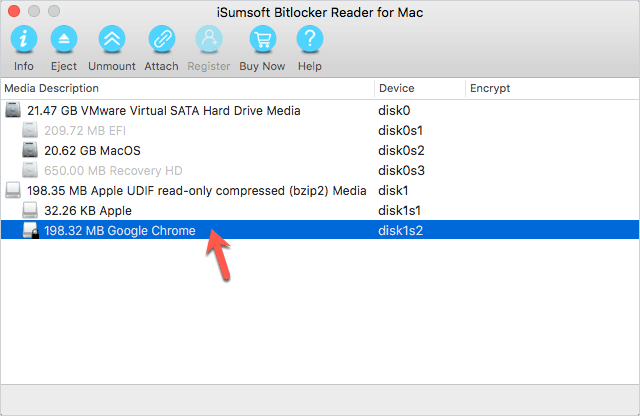640x416 pixels.
Task: Close the window with the red button
Action: 14,11
